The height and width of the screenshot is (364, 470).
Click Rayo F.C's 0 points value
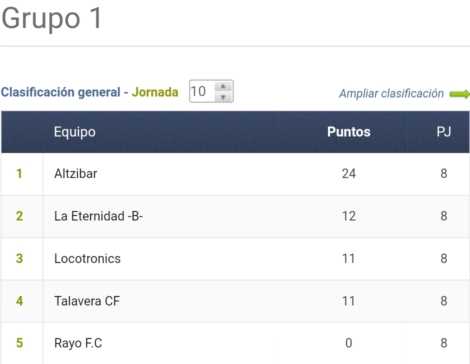coord(349,343)
